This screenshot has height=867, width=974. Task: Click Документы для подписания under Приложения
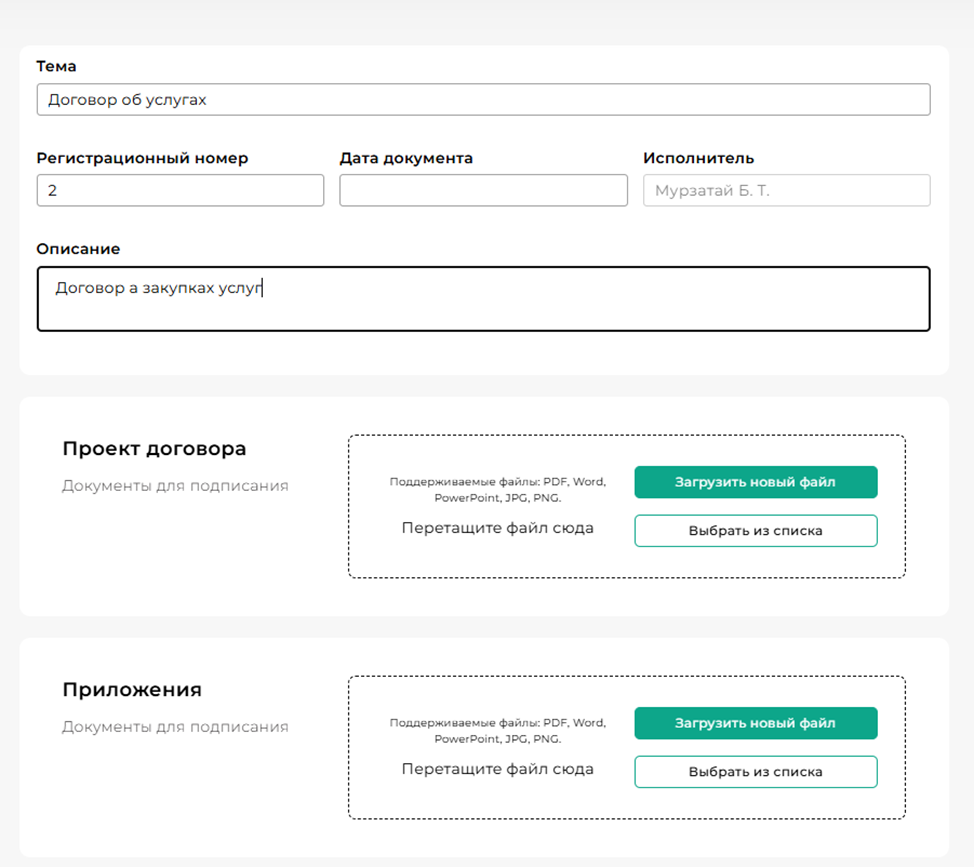pos(175,727)
